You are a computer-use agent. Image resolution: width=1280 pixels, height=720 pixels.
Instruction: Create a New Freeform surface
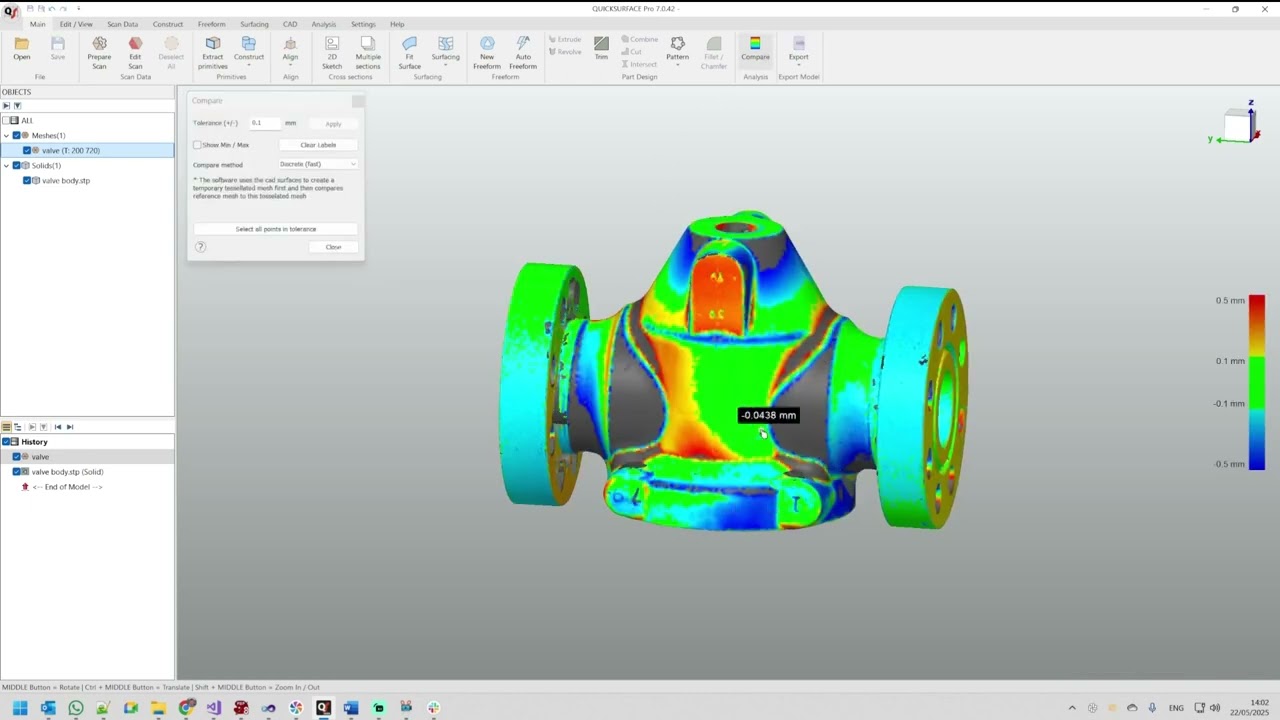487,53
